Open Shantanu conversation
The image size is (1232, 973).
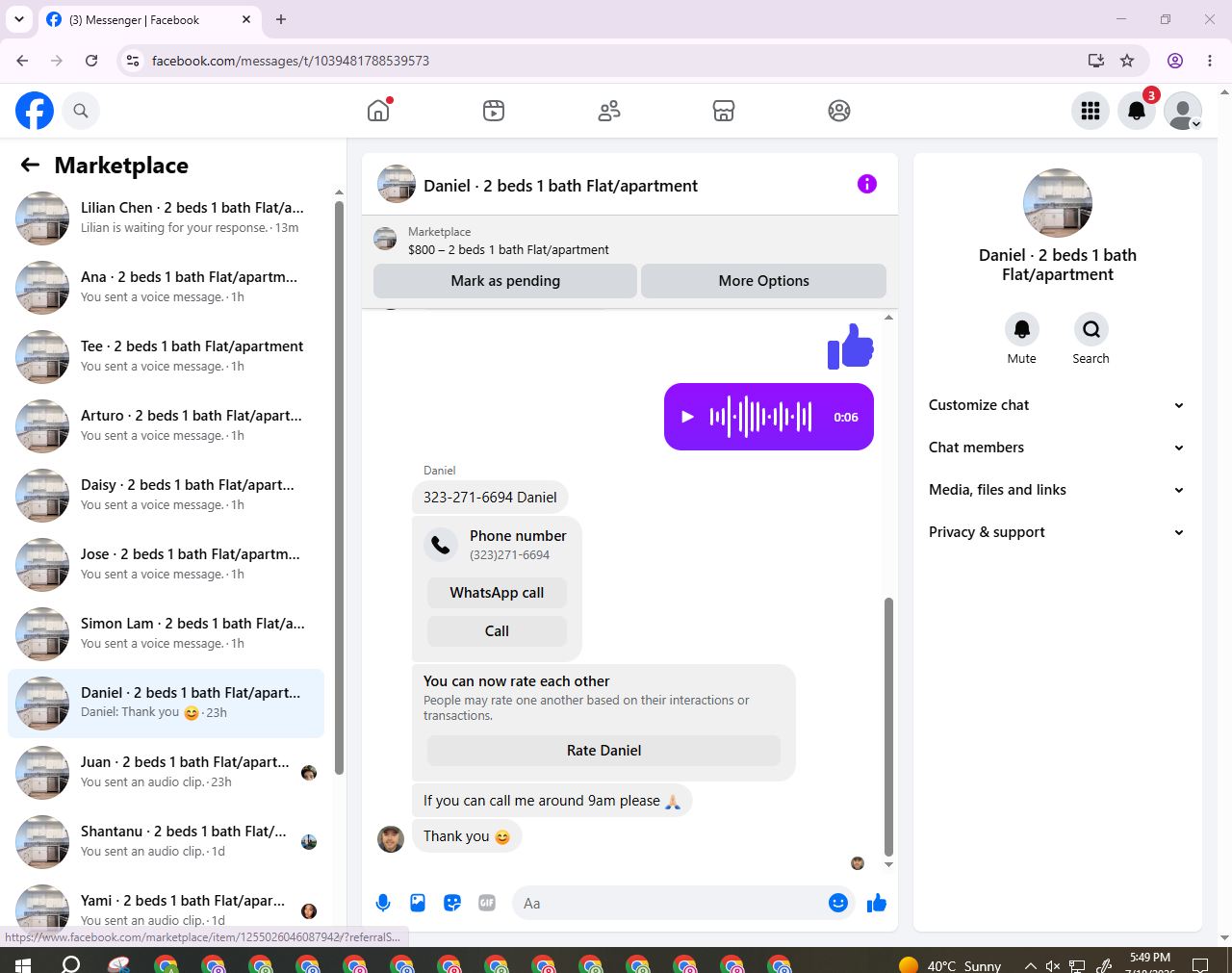coord(167,842)
